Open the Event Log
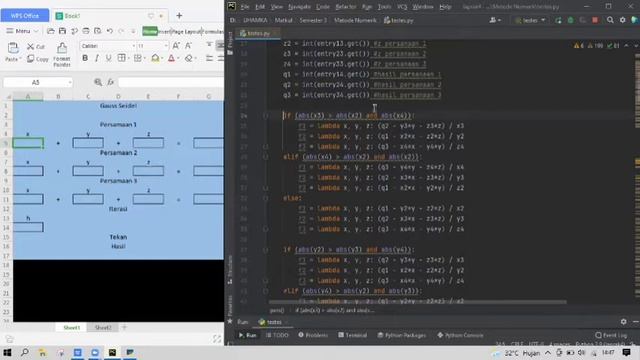This screenshot has height=360, width=640. pyautogui.click(x=611, y=335)
